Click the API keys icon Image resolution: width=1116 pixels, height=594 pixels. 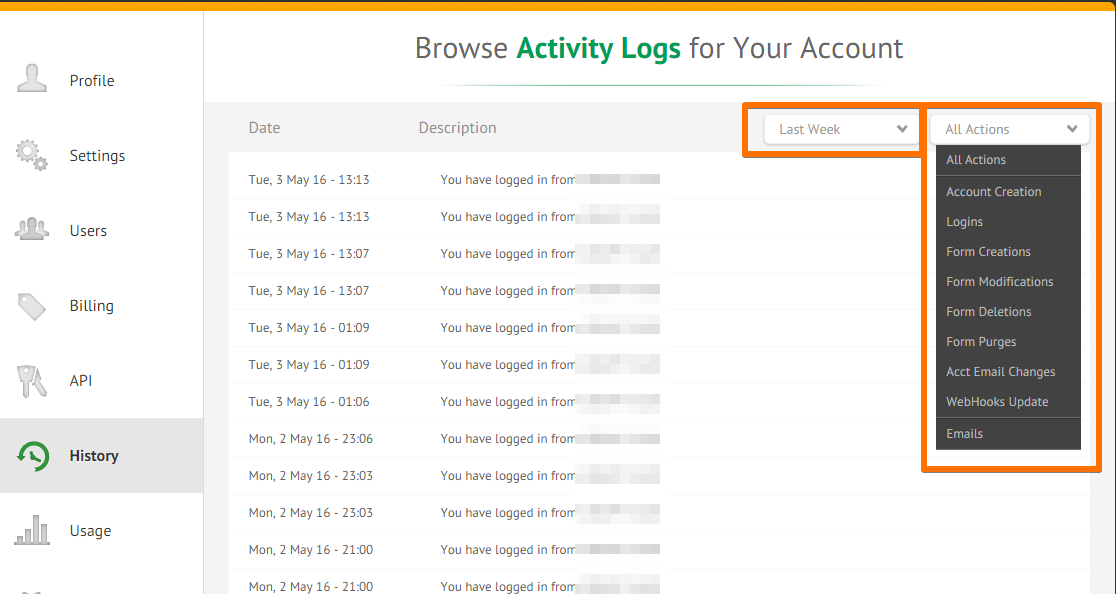coord(32,381)
